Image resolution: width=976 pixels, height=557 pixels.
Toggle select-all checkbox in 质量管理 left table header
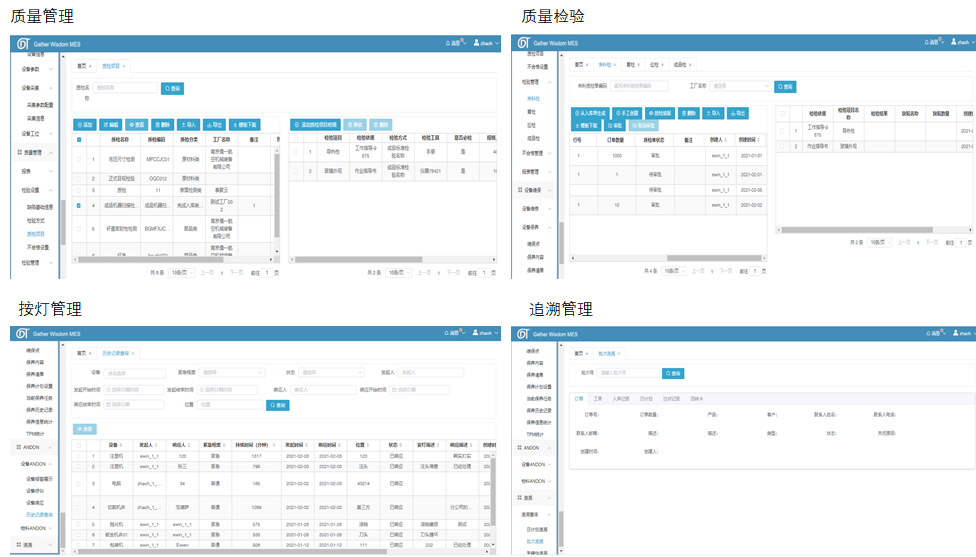tap(79, 140)
